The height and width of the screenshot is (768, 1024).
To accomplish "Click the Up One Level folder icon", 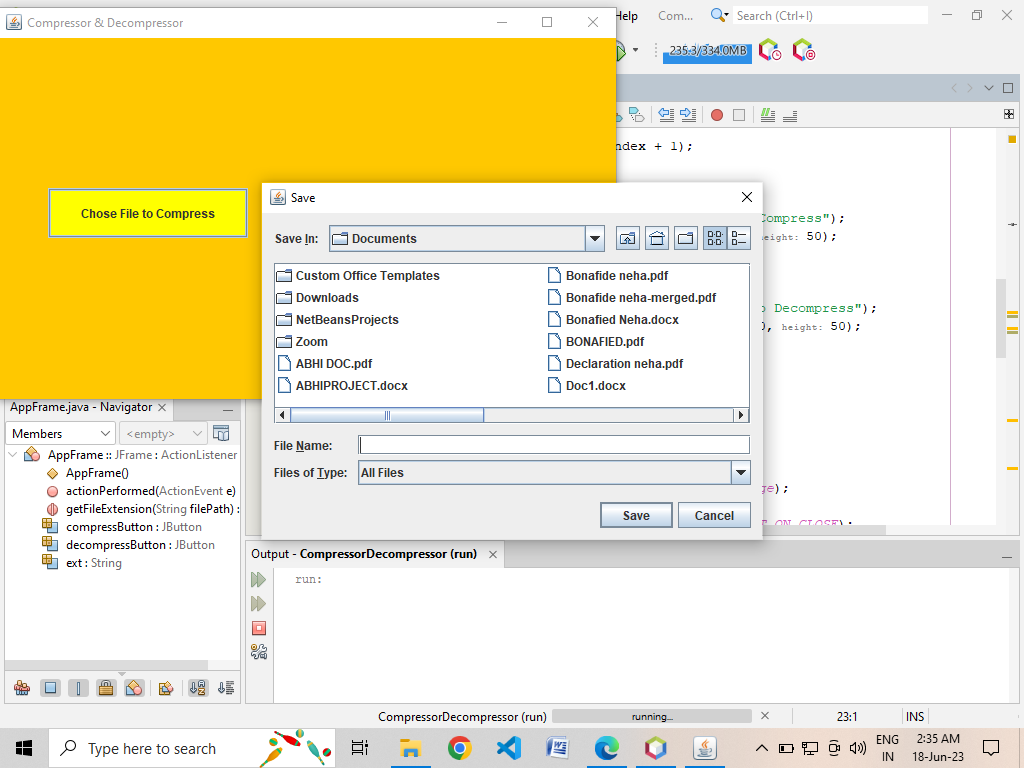I will click(628, 238).
